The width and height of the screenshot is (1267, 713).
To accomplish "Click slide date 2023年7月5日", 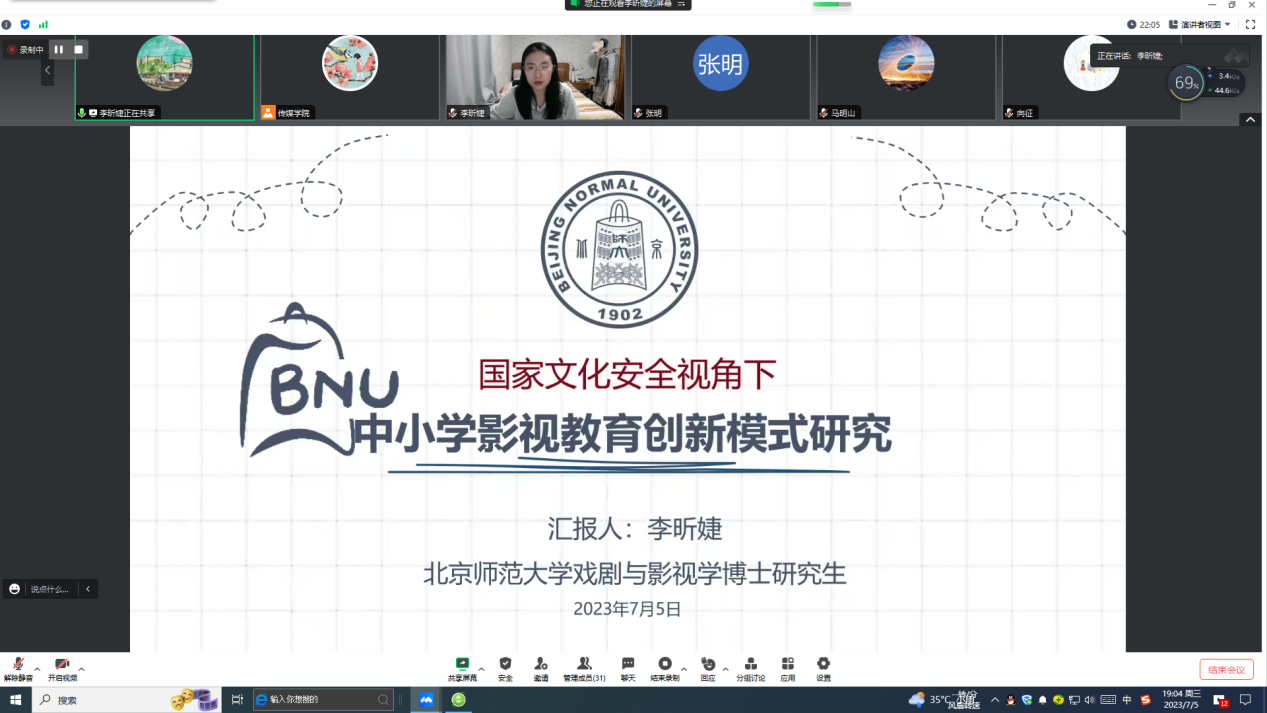I will click(x=627, y=608).
